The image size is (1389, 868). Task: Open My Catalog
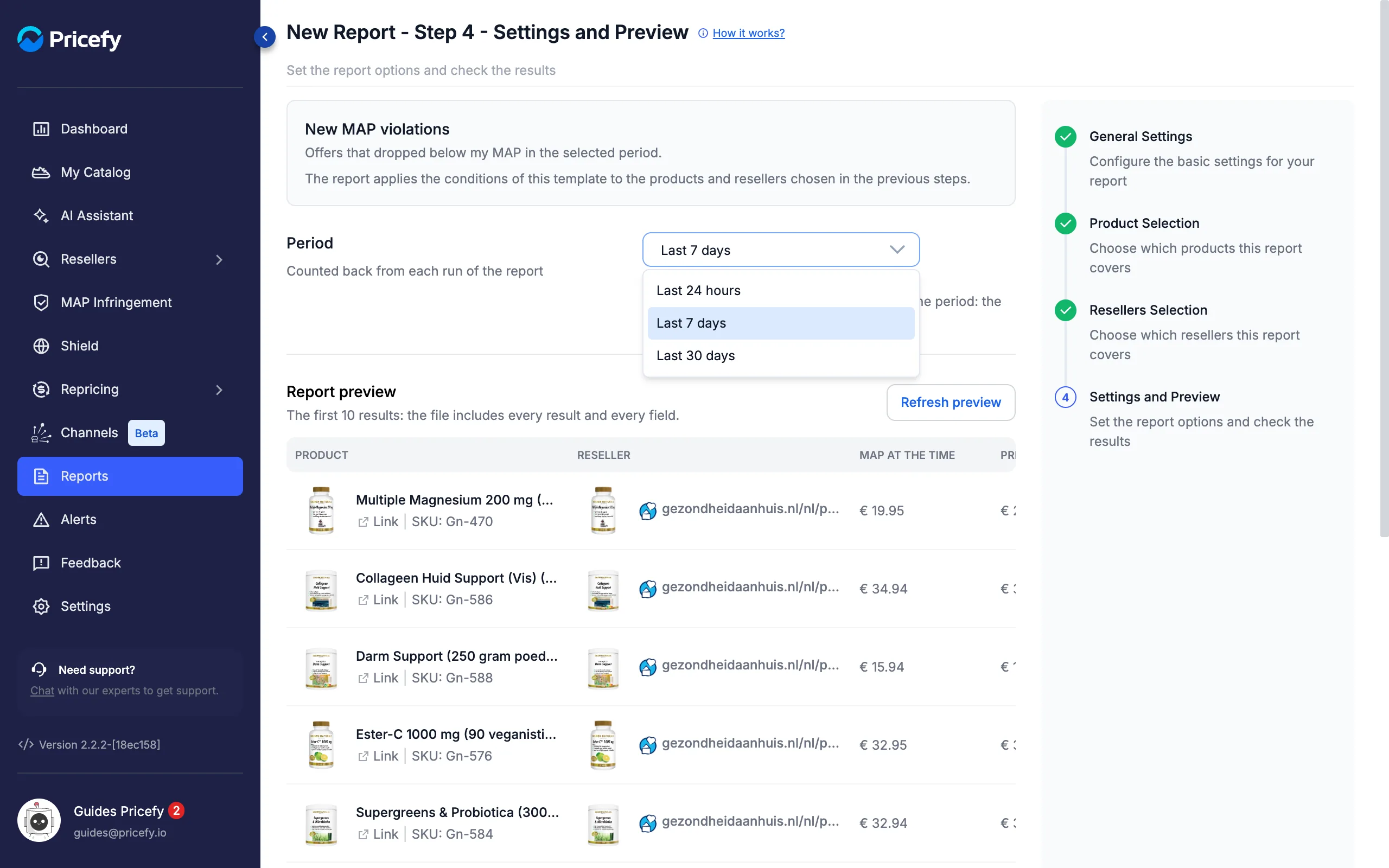(130, 172)
